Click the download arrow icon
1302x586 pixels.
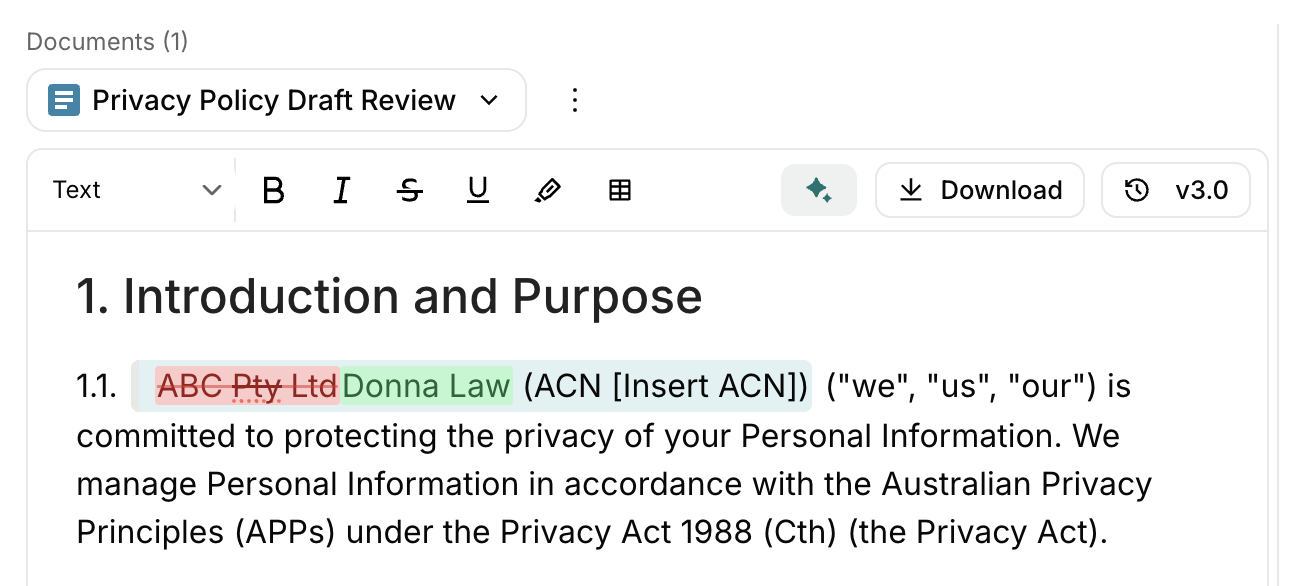pos(911,190)
